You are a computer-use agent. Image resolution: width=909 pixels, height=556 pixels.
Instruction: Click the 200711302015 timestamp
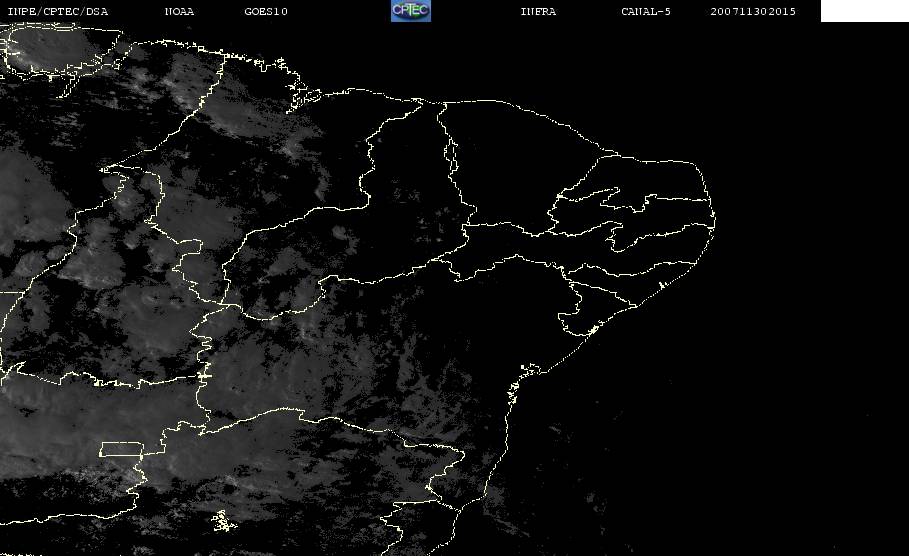pyautogui.click(x=753, y=12)
